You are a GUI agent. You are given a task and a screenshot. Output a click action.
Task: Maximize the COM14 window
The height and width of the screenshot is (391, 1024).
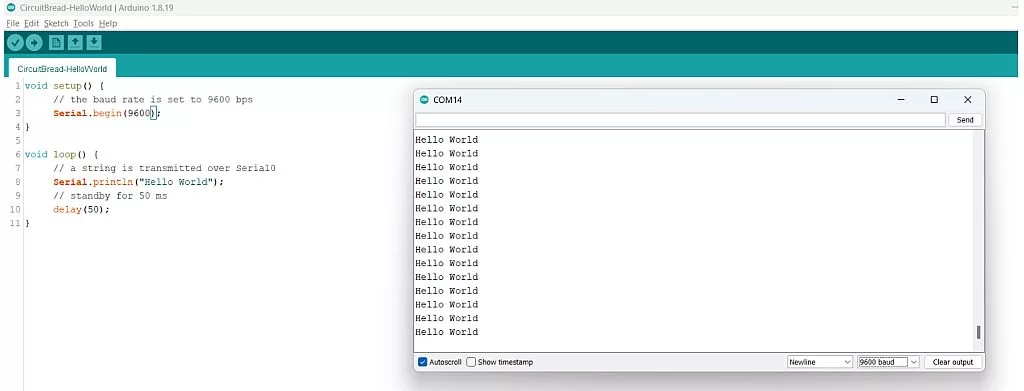click(x=934, y=100)
